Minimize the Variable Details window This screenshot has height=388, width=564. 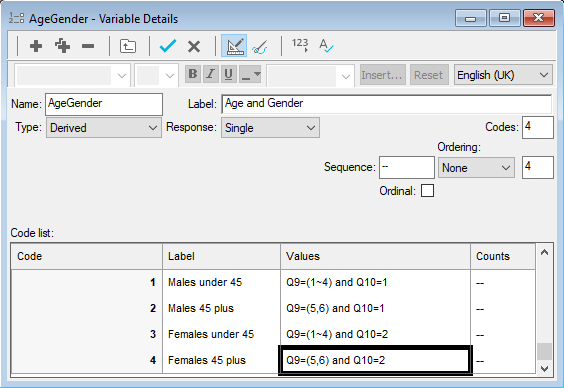pos(470,18)
